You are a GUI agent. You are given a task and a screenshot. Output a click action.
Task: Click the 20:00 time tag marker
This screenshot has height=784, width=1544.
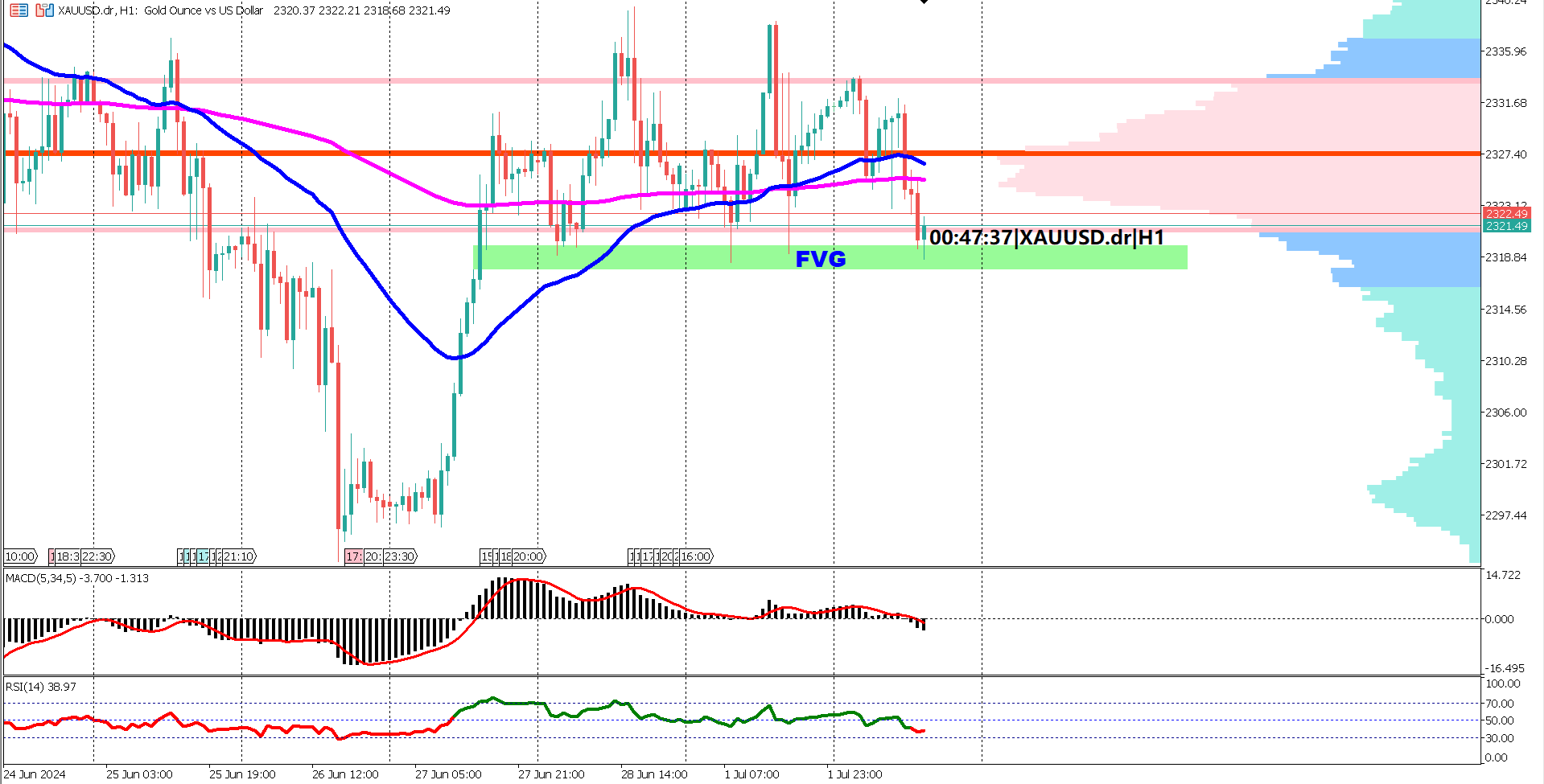tap(527, 556)
